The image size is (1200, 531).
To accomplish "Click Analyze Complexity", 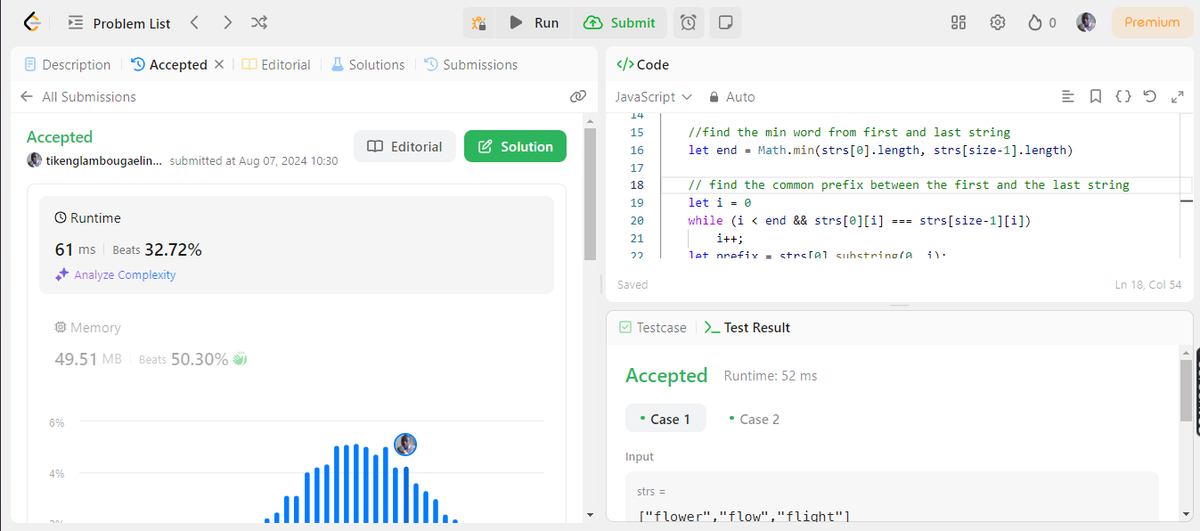I will (x=116, y=275).
